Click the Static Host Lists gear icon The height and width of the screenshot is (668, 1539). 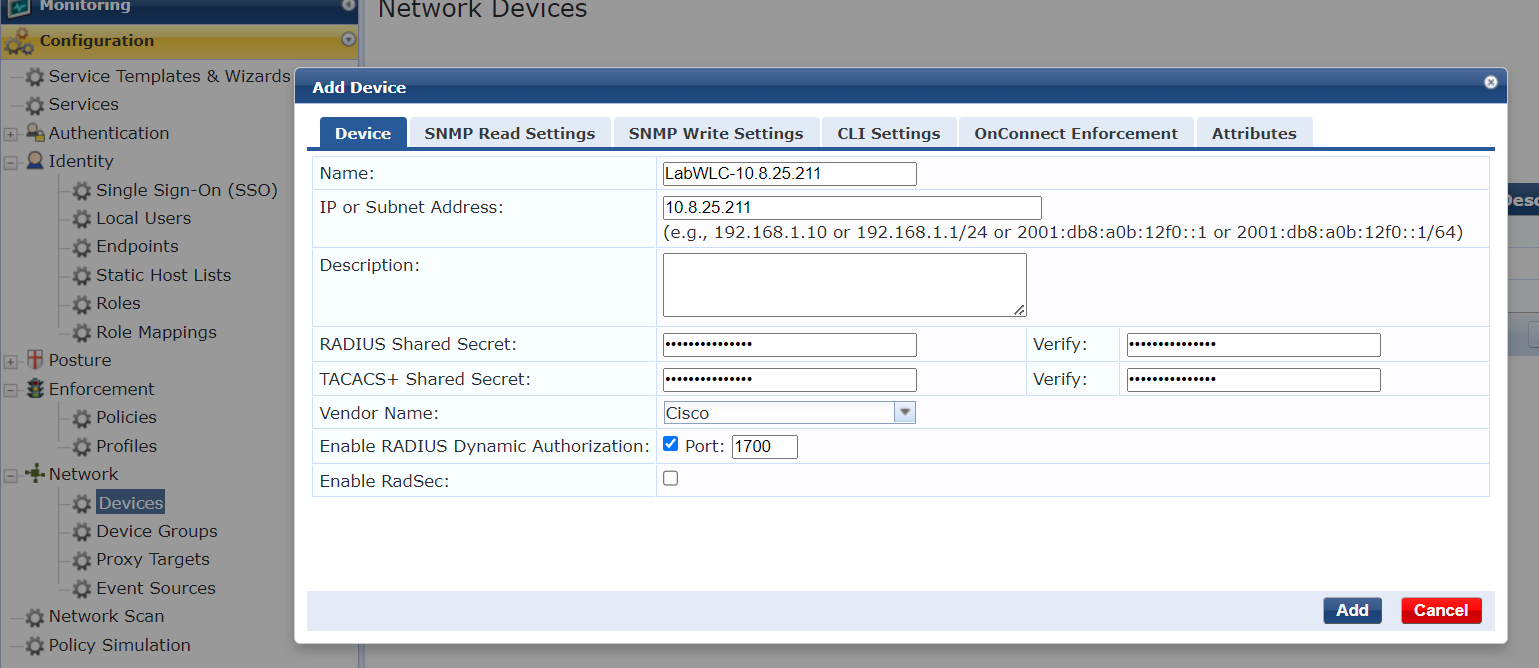(82, 275)
